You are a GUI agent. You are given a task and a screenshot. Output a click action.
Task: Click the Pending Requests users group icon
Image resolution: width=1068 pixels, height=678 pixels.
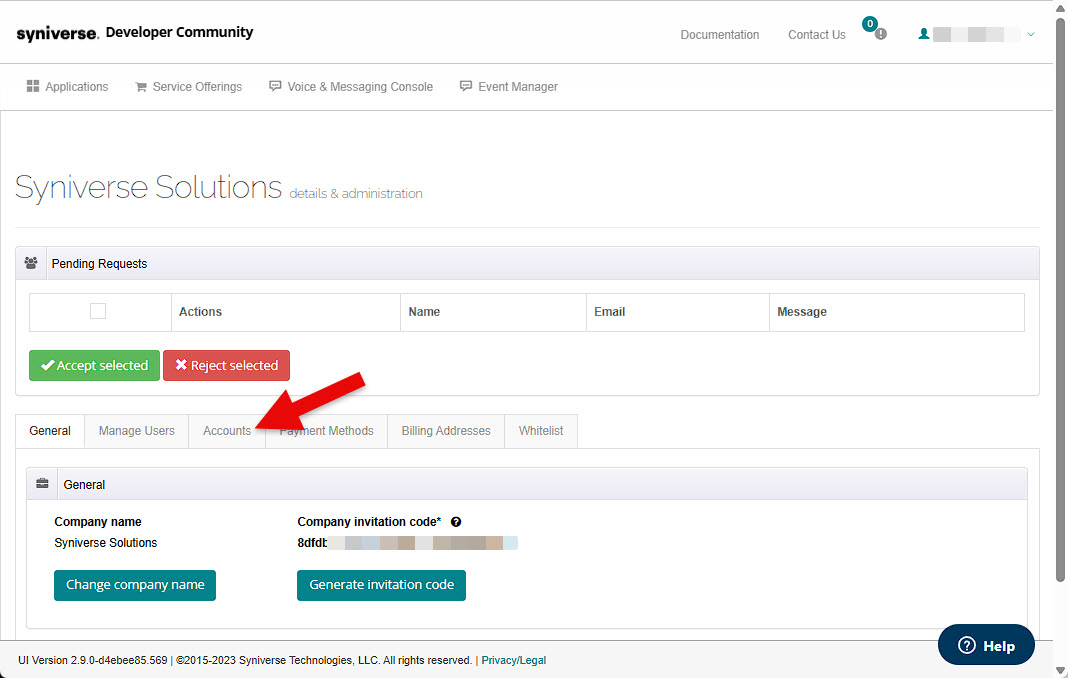[31, 264]
